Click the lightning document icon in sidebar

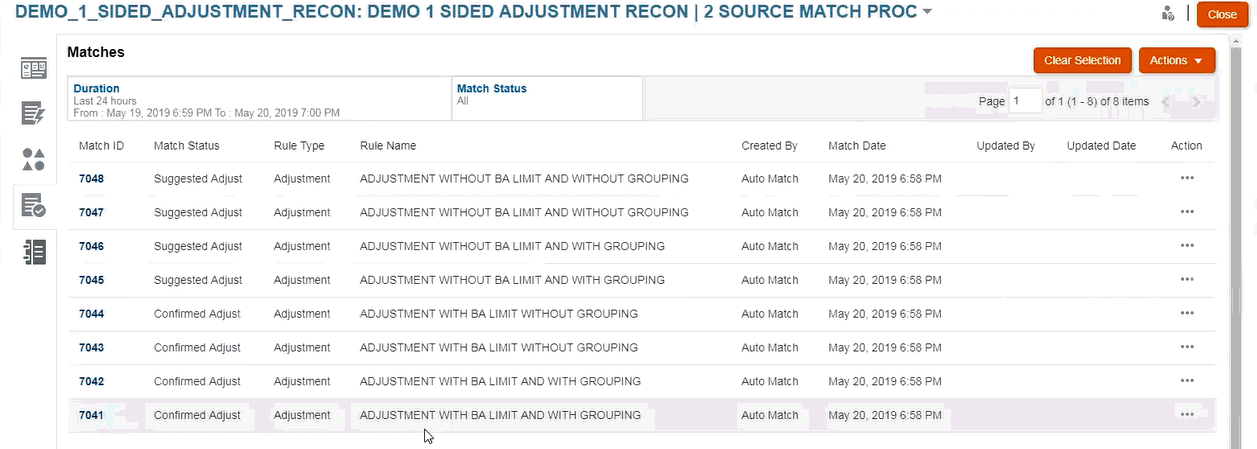[34, 113]
